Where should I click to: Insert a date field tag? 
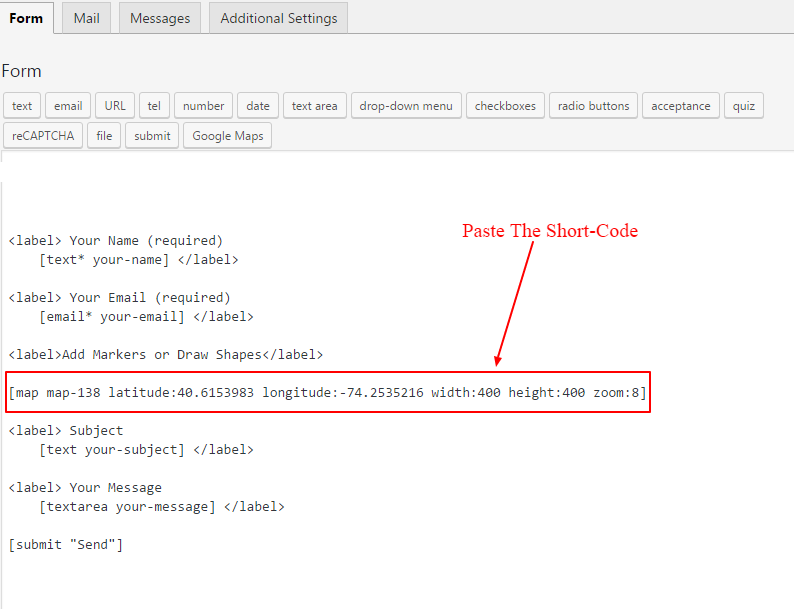pos(258,106)
